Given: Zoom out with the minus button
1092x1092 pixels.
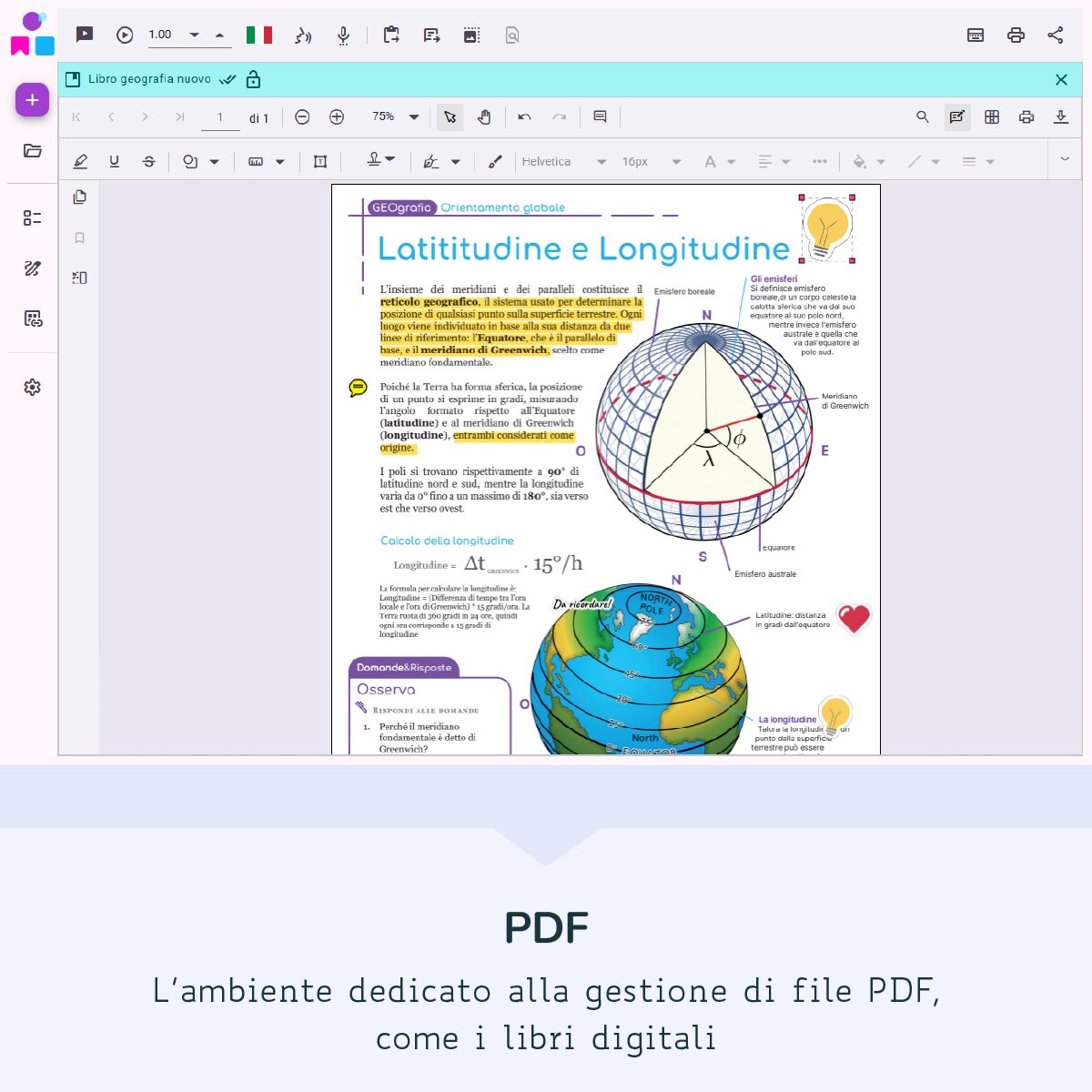Looking at the screenshot, I should point(302,116).
